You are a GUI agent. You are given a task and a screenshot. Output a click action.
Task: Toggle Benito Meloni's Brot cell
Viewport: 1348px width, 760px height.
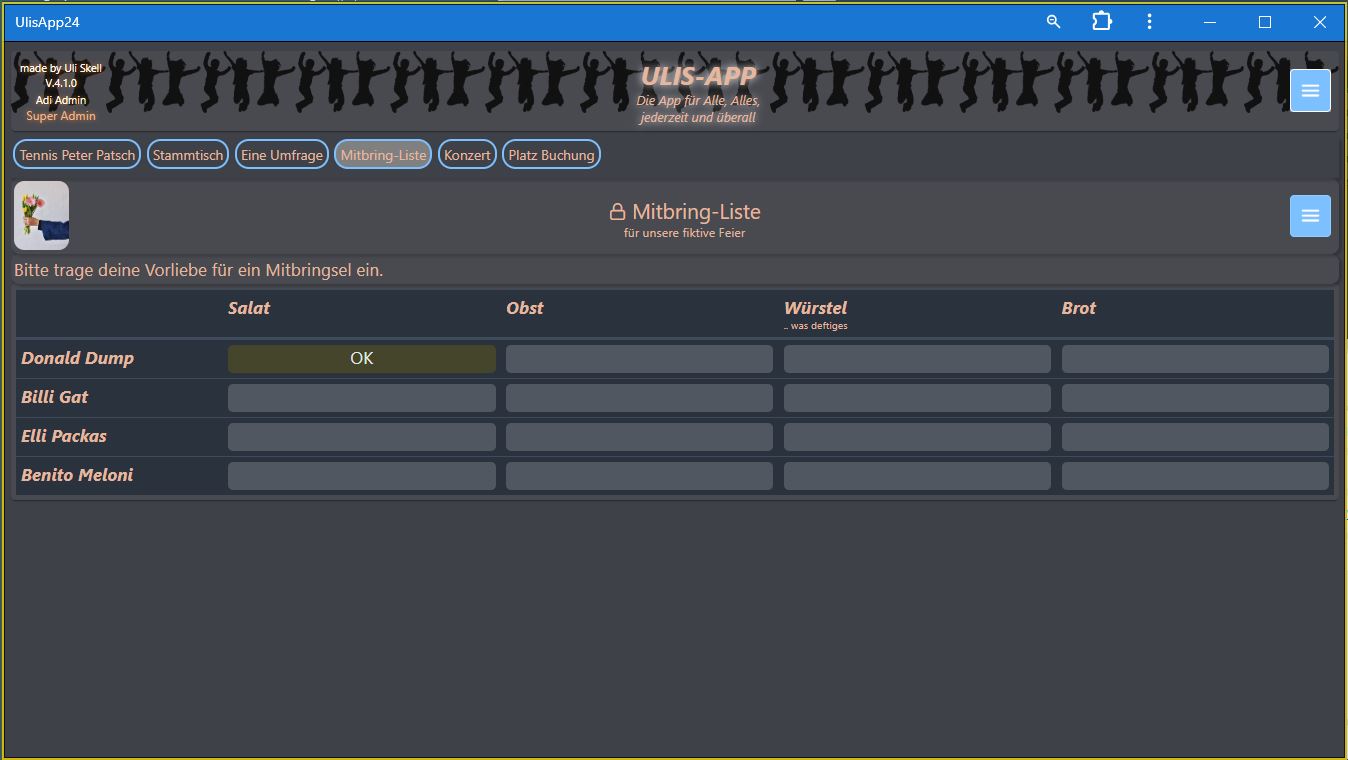(x=1195, y=476)
